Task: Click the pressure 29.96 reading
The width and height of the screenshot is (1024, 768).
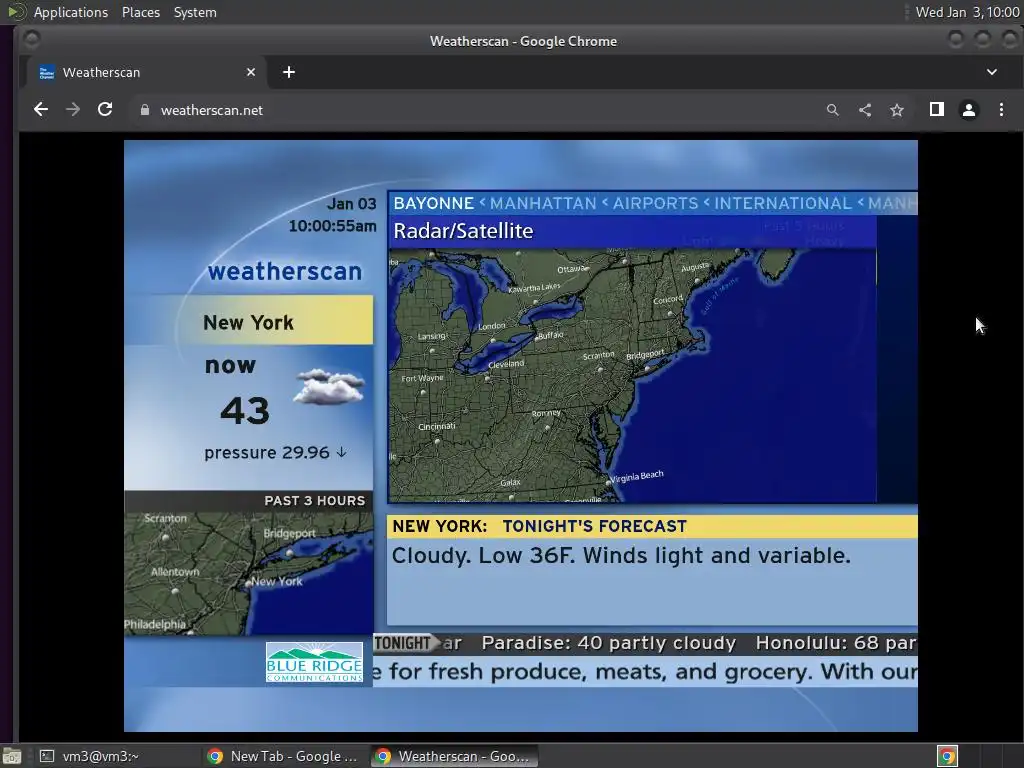Action: (x=275, y=453)
